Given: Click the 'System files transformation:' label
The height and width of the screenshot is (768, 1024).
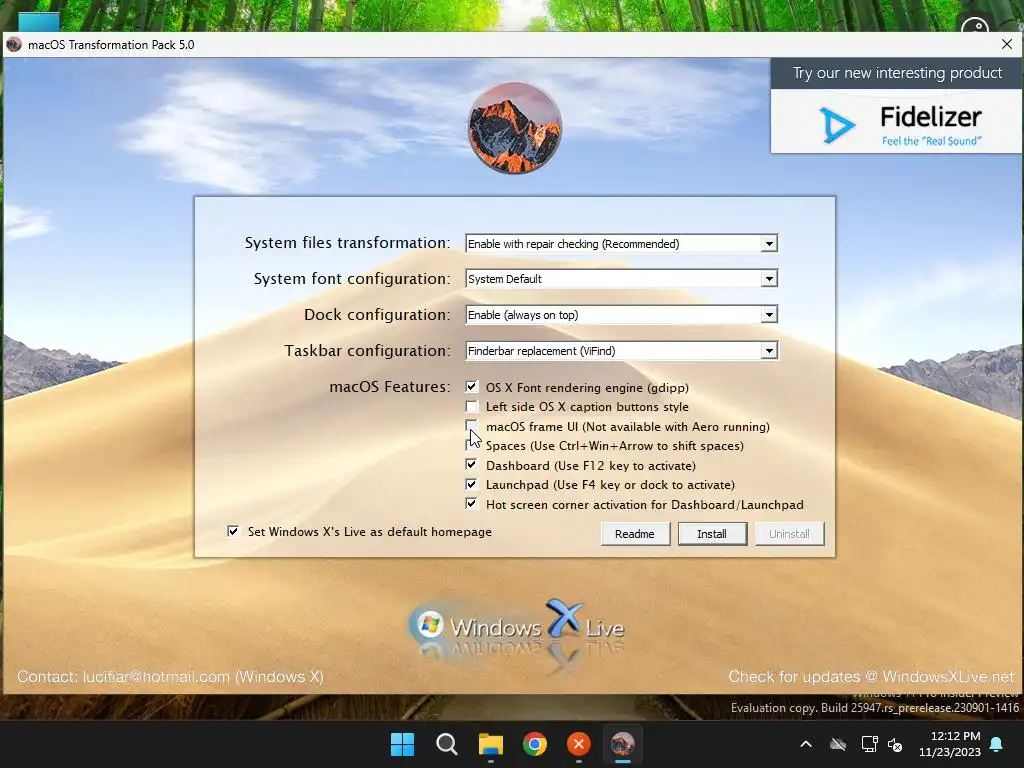Looking at the screenshot, I should (347, 243).
